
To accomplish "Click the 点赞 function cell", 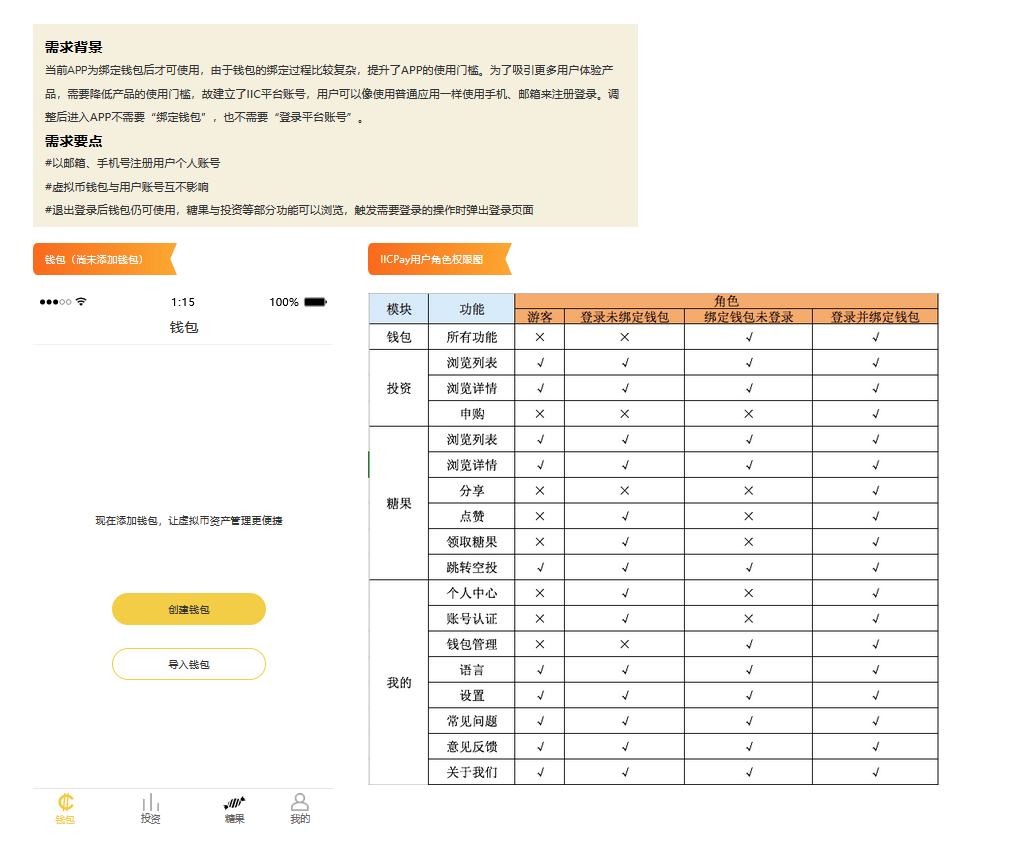I will tap(471, 516).
